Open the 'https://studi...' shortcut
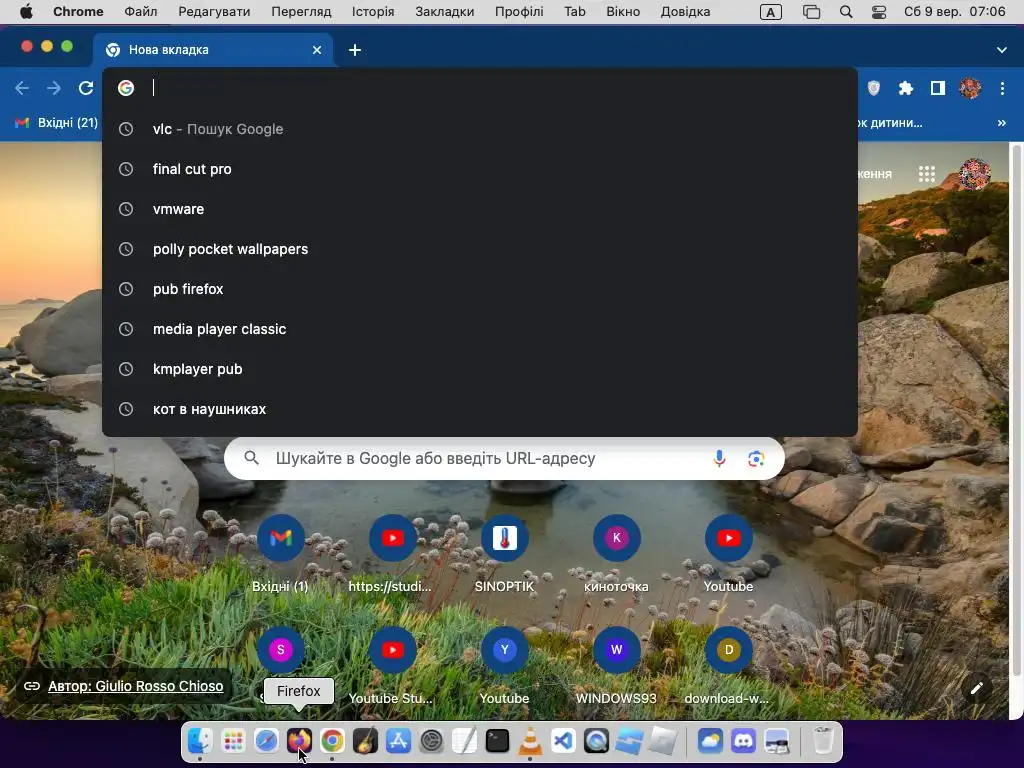Screen dimensions: 1024x768 [392, 552]
